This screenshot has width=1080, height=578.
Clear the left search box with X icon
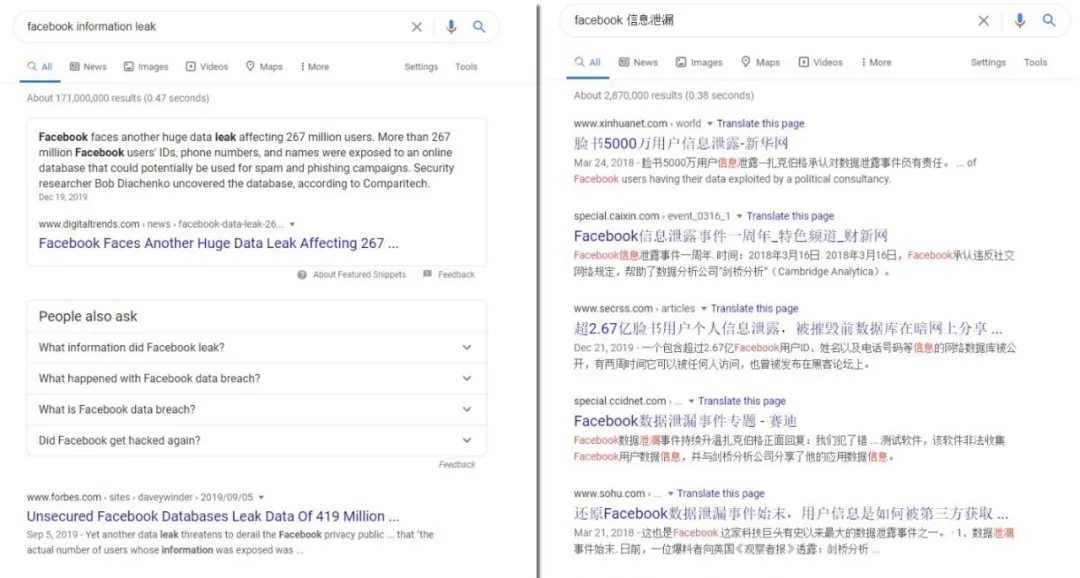tap(417, 27)
